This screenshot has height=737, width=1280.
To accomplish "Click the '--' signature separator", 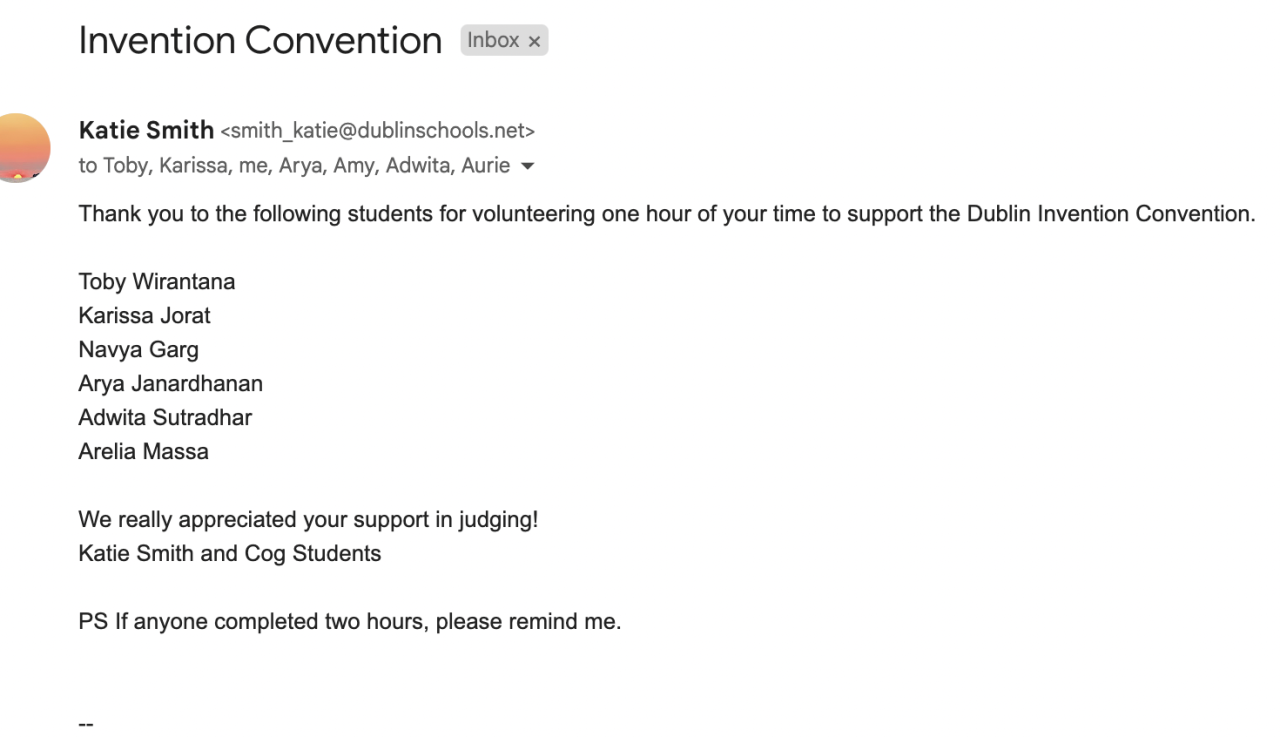I will point(86,723).
